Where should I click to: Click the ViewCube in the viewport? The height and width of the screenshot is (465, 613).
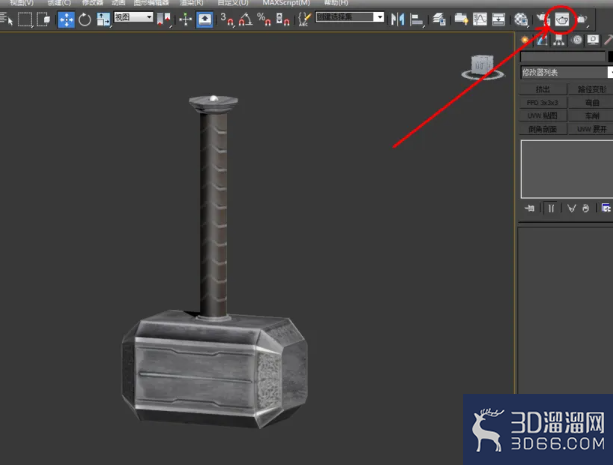coord(482,67)
